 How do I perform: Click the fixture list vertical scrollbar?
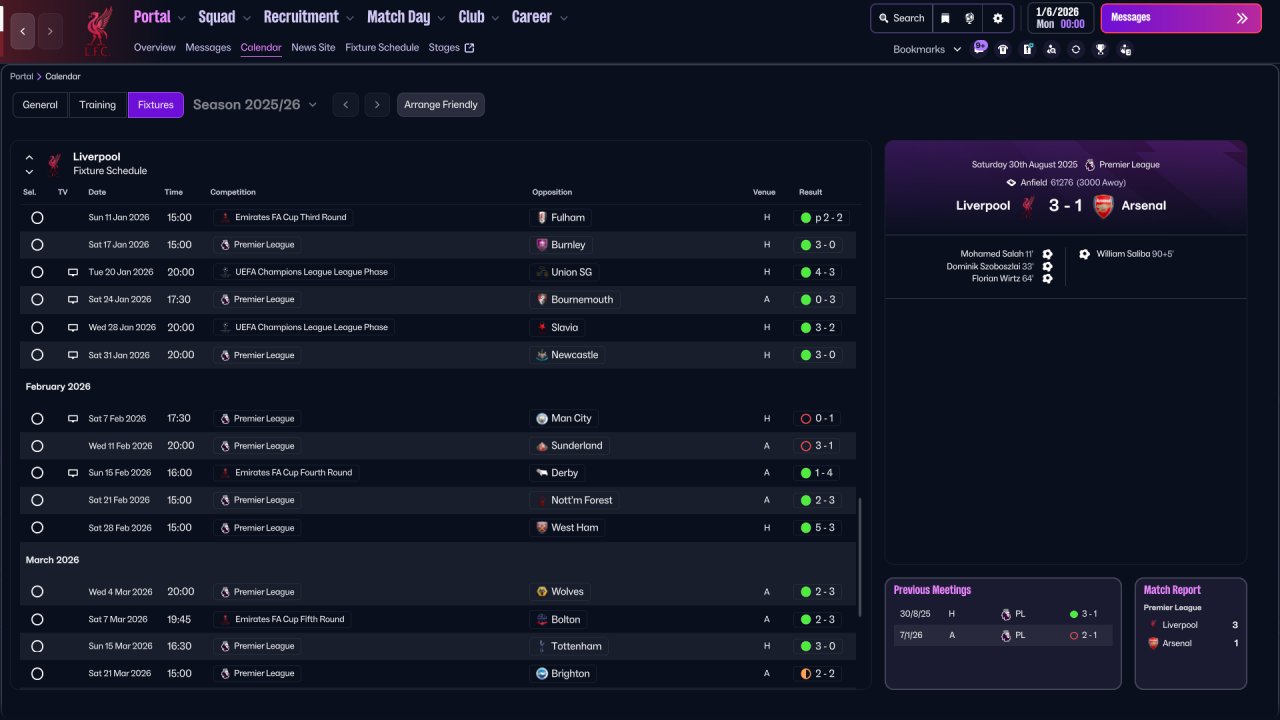(x=859, y=557)
